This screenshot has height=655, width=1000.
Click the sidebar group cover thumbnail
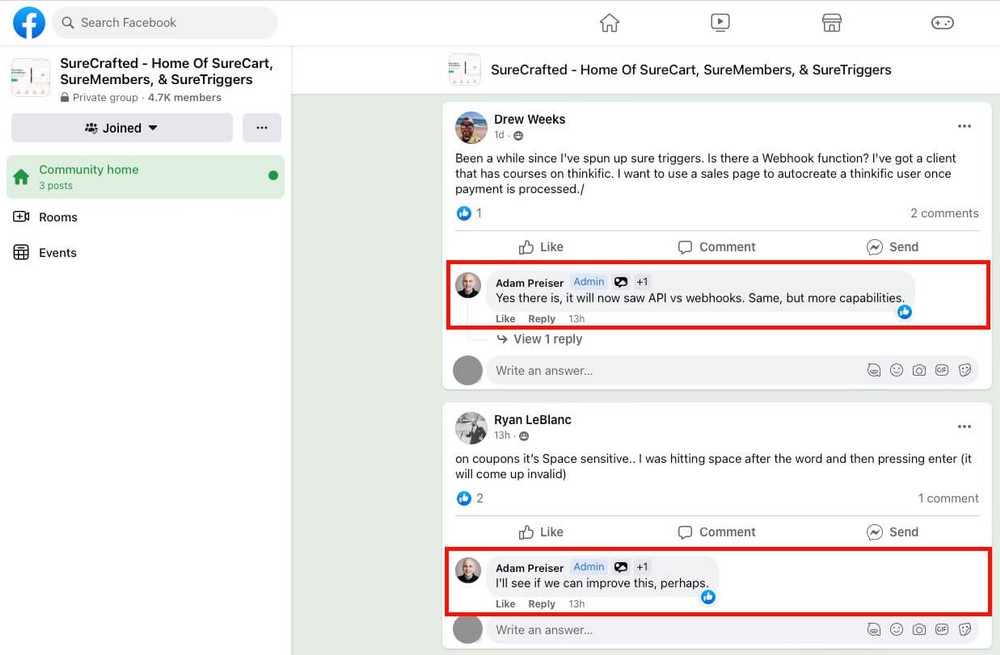31,77
